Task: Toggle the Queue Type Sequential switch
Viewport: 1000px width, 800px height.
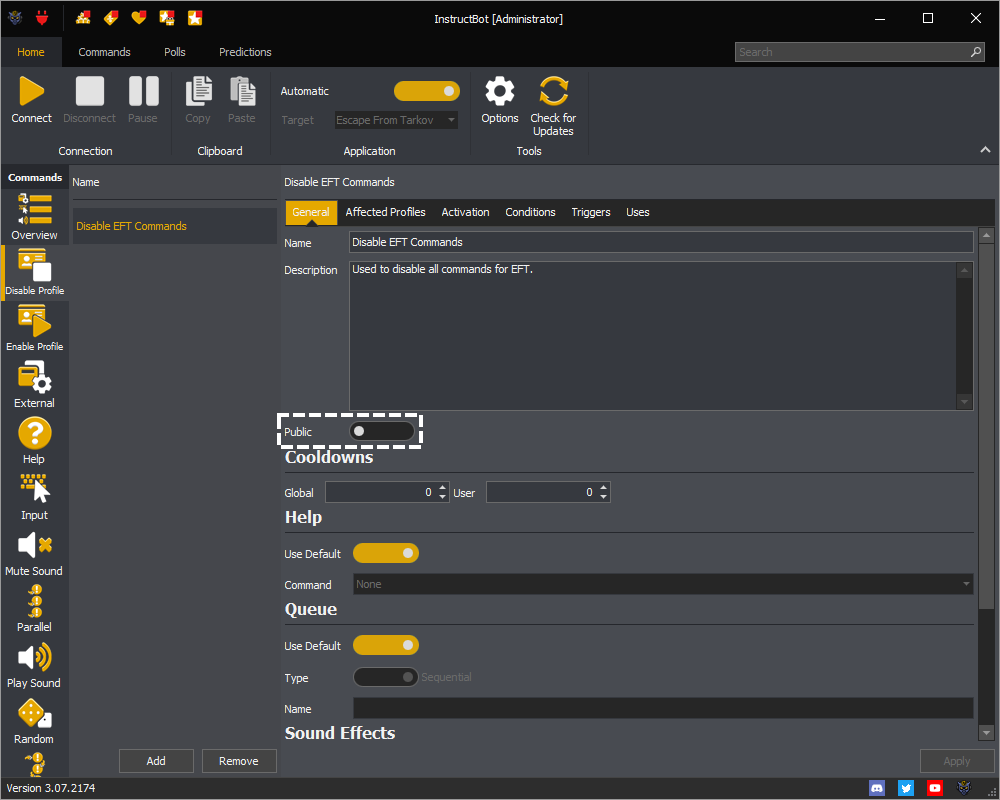Action: [x=386, y=677]
